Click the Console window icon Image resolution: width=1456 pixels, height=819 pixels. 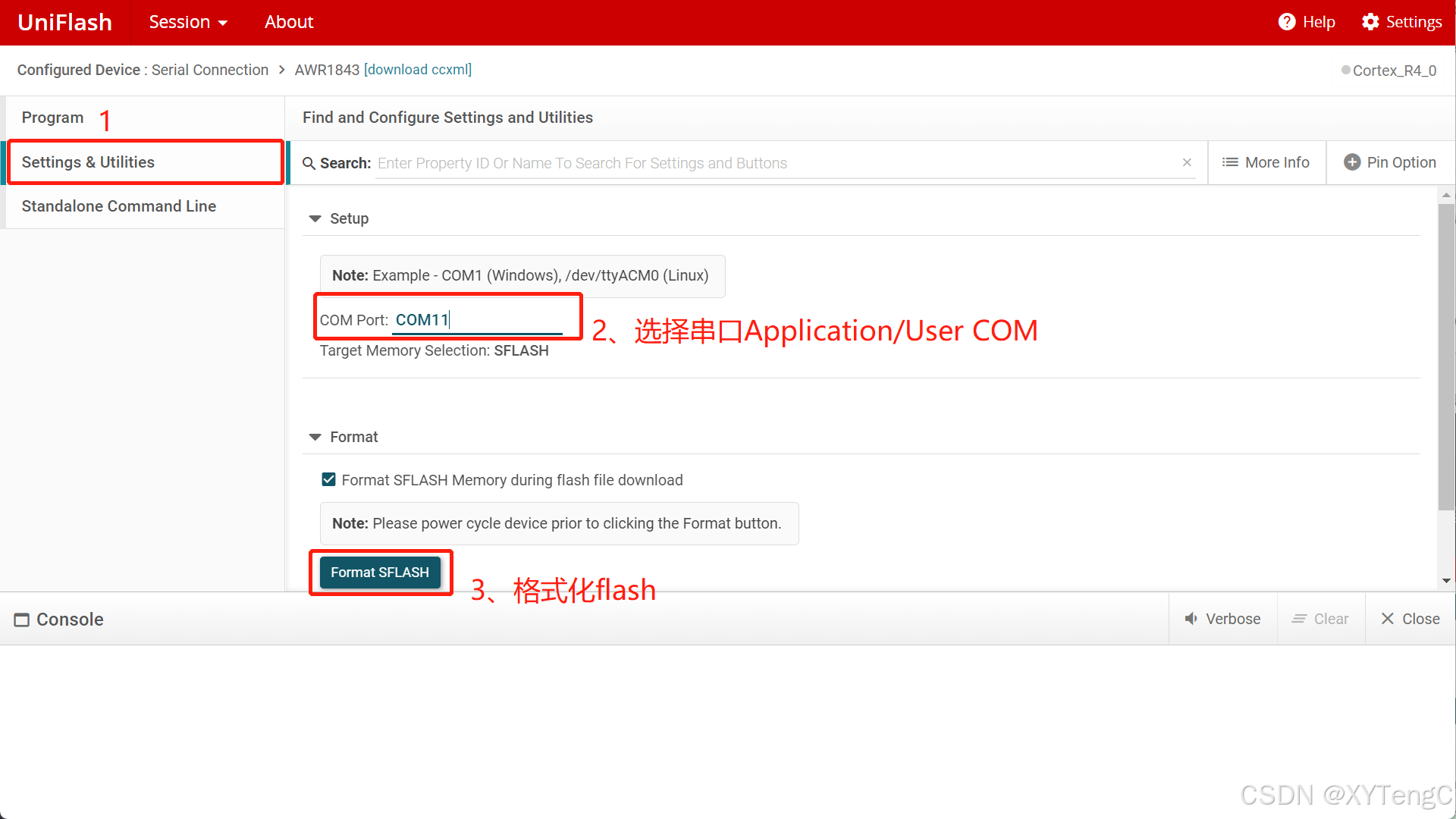[21, 620]
